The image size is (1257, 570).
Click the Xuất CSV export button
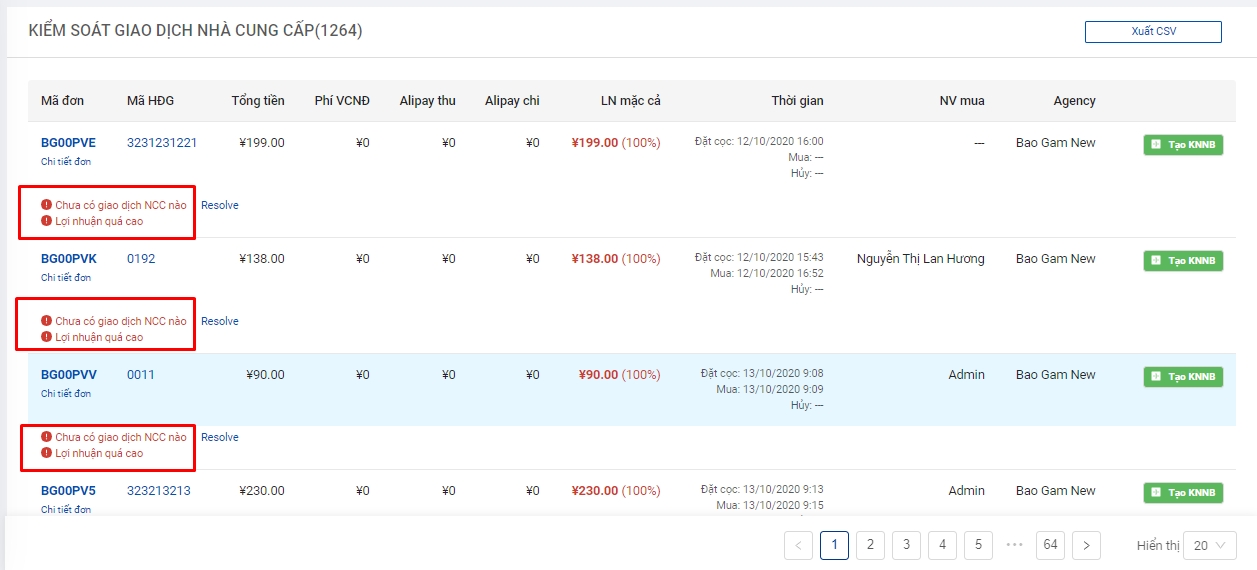pyautogui.click(x=1153, y=32)
